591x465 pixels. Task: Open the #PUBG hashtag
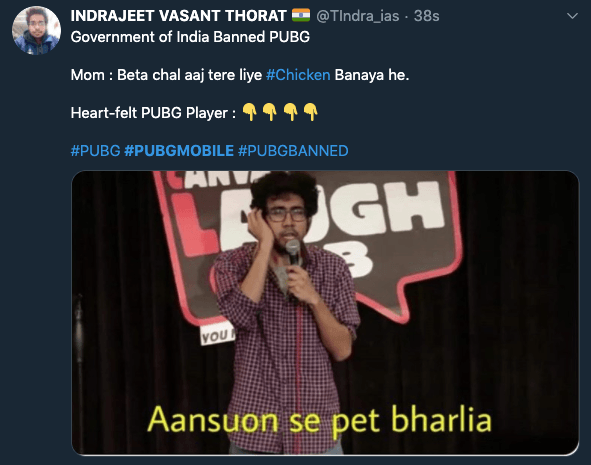click(x=95, y=151)
